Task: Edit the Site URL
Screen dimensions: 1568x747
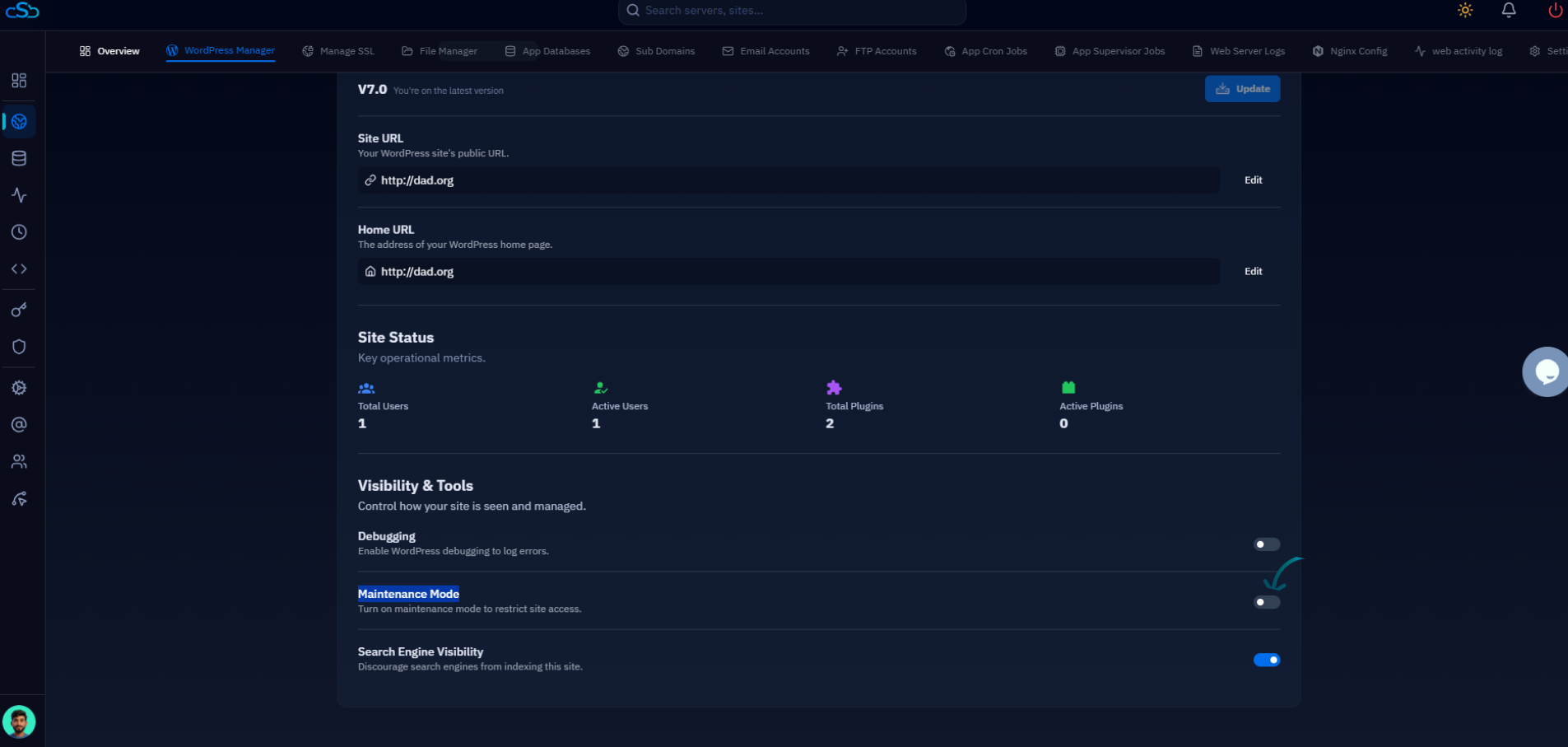Action: 1253,180
